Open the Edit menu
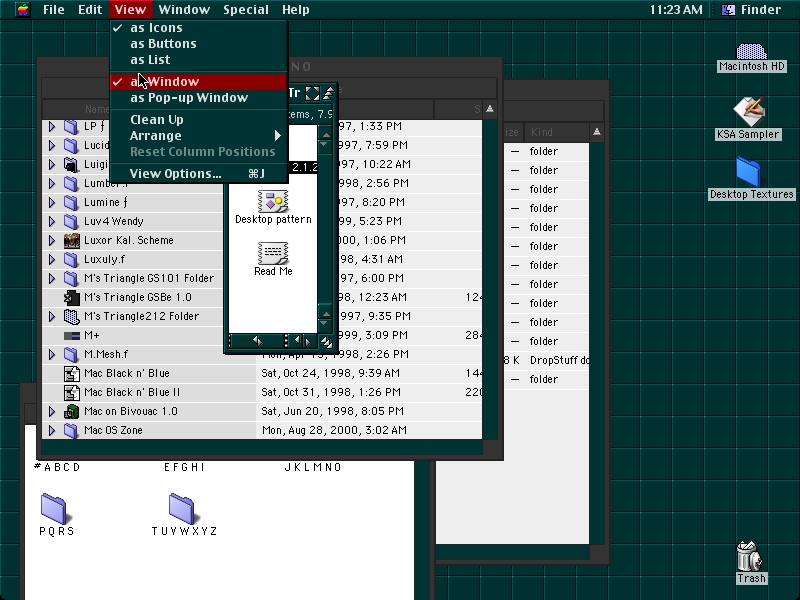The image size is (800, 600). [90, 10]
